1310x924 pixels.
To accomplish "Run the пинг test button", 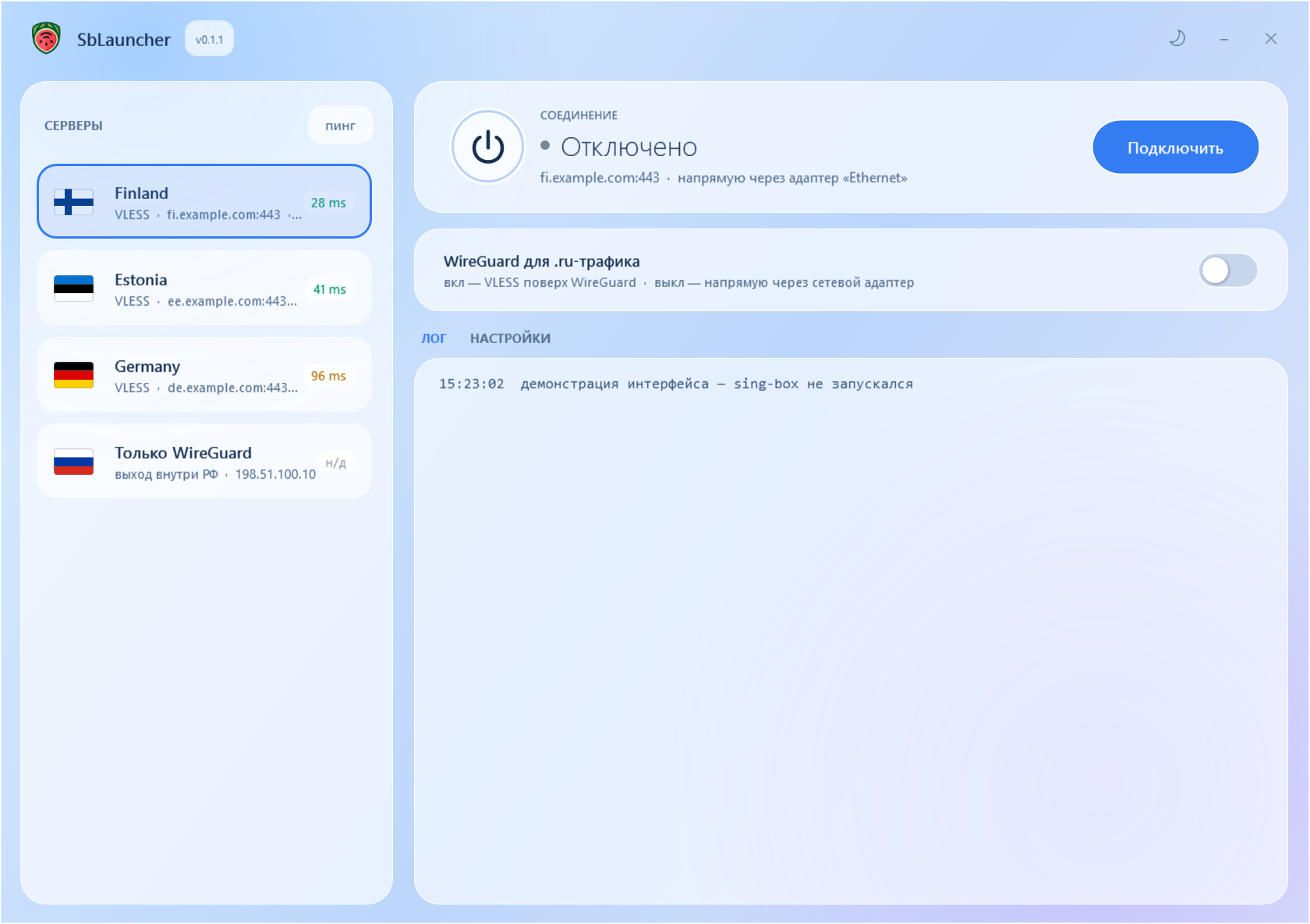I will point(340,125).
